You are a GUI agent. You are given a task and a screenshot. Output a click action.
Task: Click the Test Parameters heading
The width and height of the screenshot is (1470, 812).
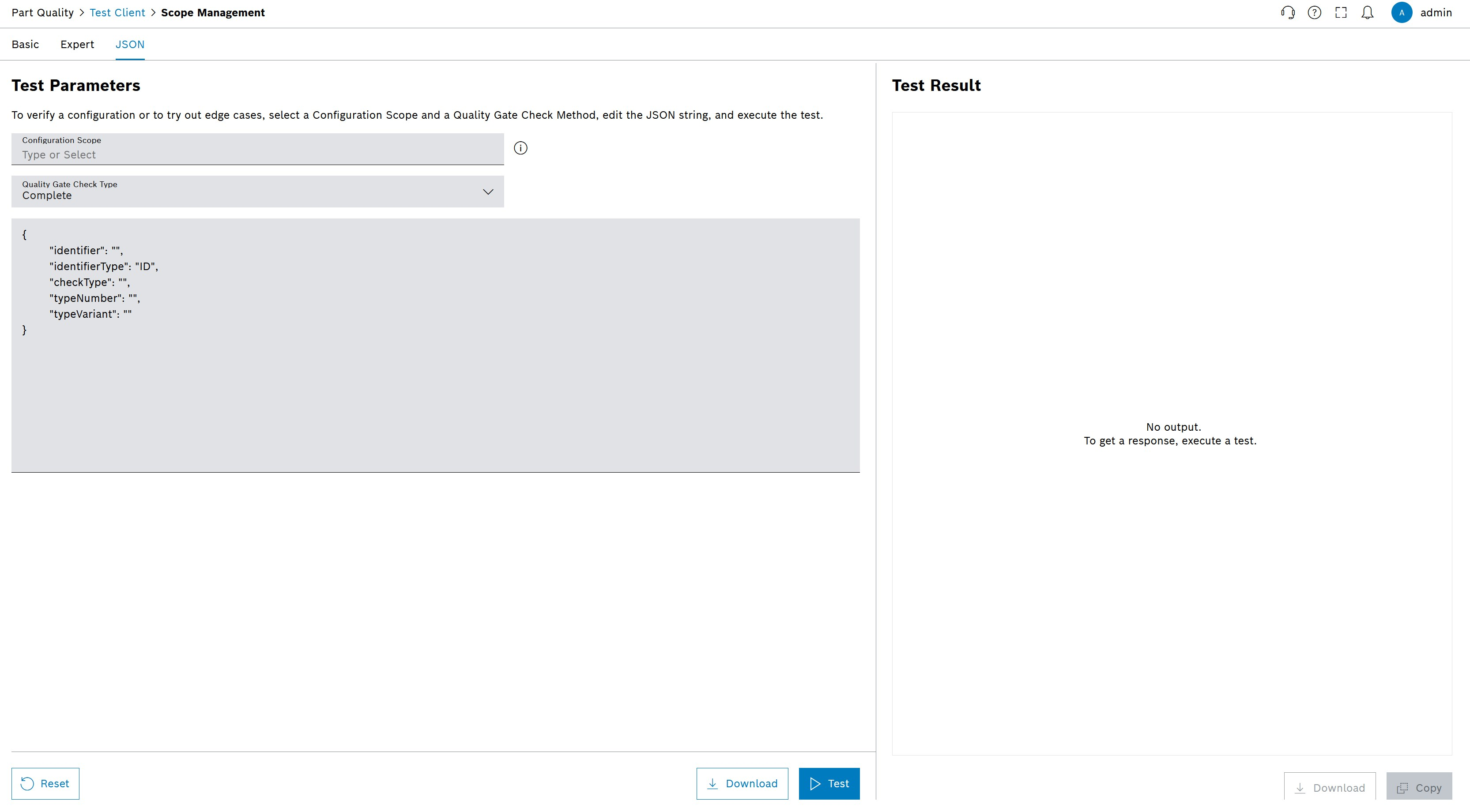pos(76,86)
